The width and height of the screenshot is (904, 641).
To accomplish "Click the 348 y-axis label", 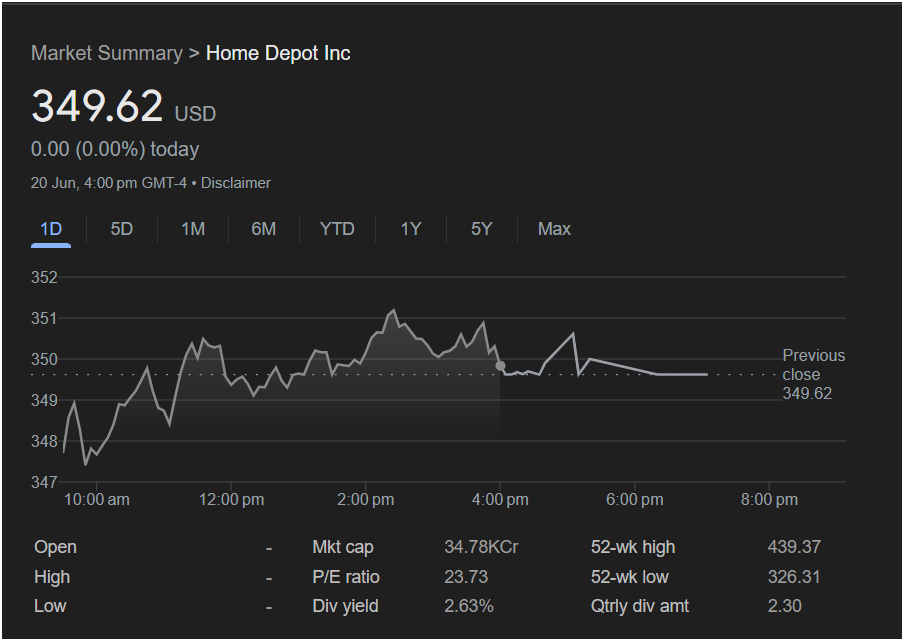I will click(44, 441).
